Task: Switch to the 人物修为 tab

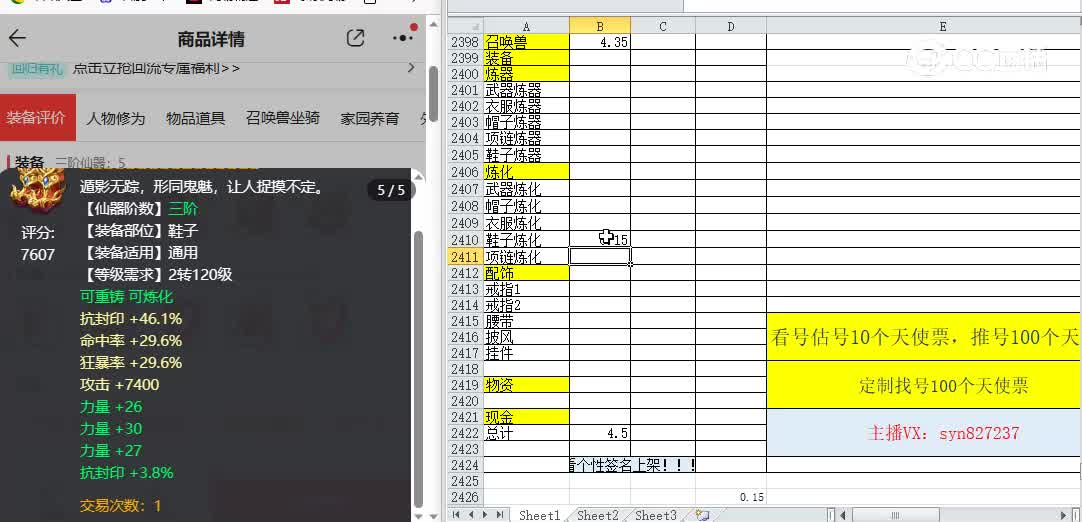Action: pos(115,118)
